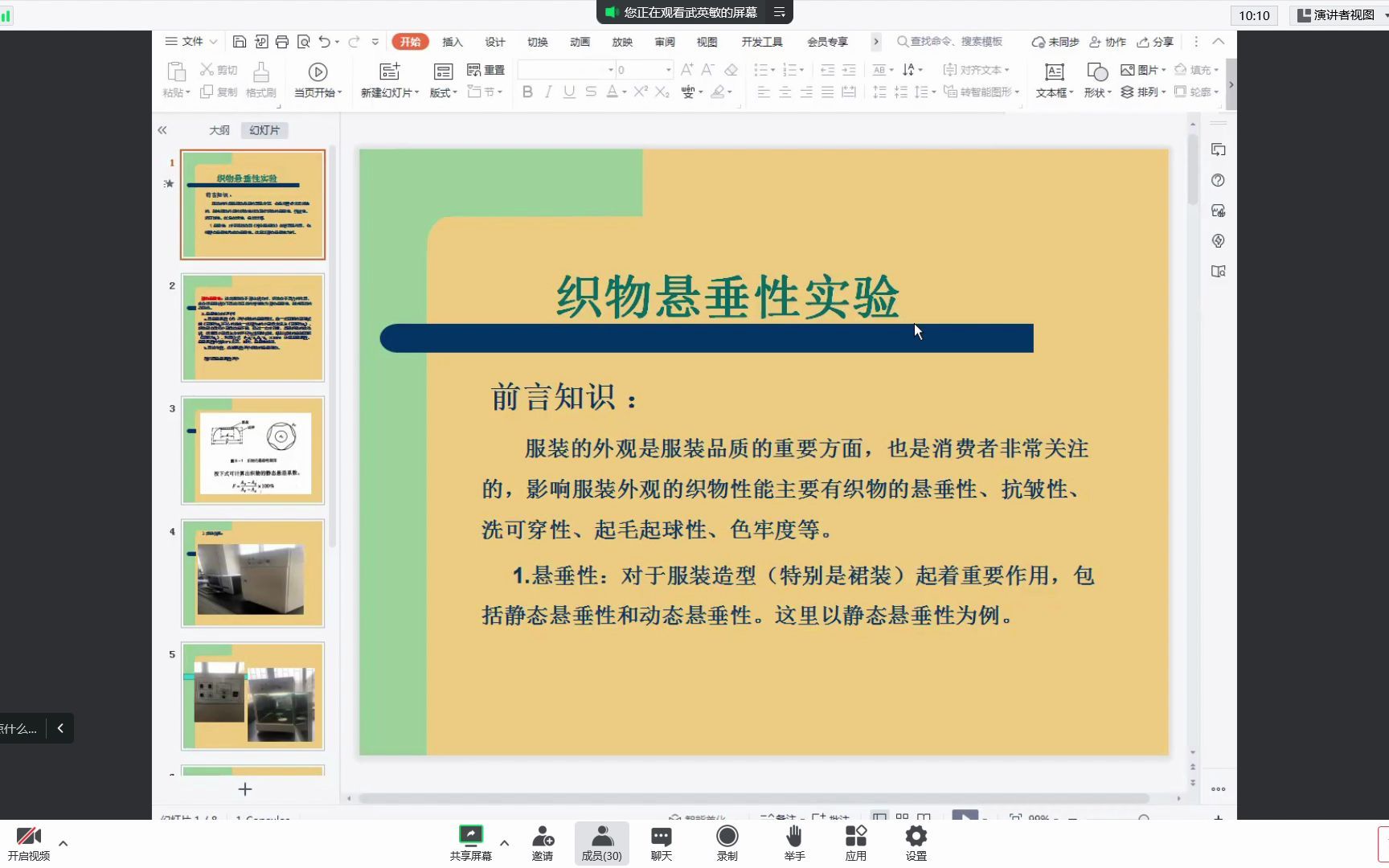Screen dimensions: 1389x868
Task: Toggle Bold formatting
Action: point(527,92)
